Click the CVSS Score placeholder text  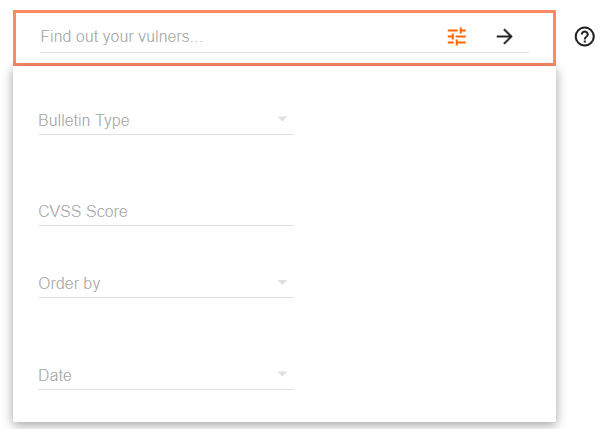tap(83, 212)
